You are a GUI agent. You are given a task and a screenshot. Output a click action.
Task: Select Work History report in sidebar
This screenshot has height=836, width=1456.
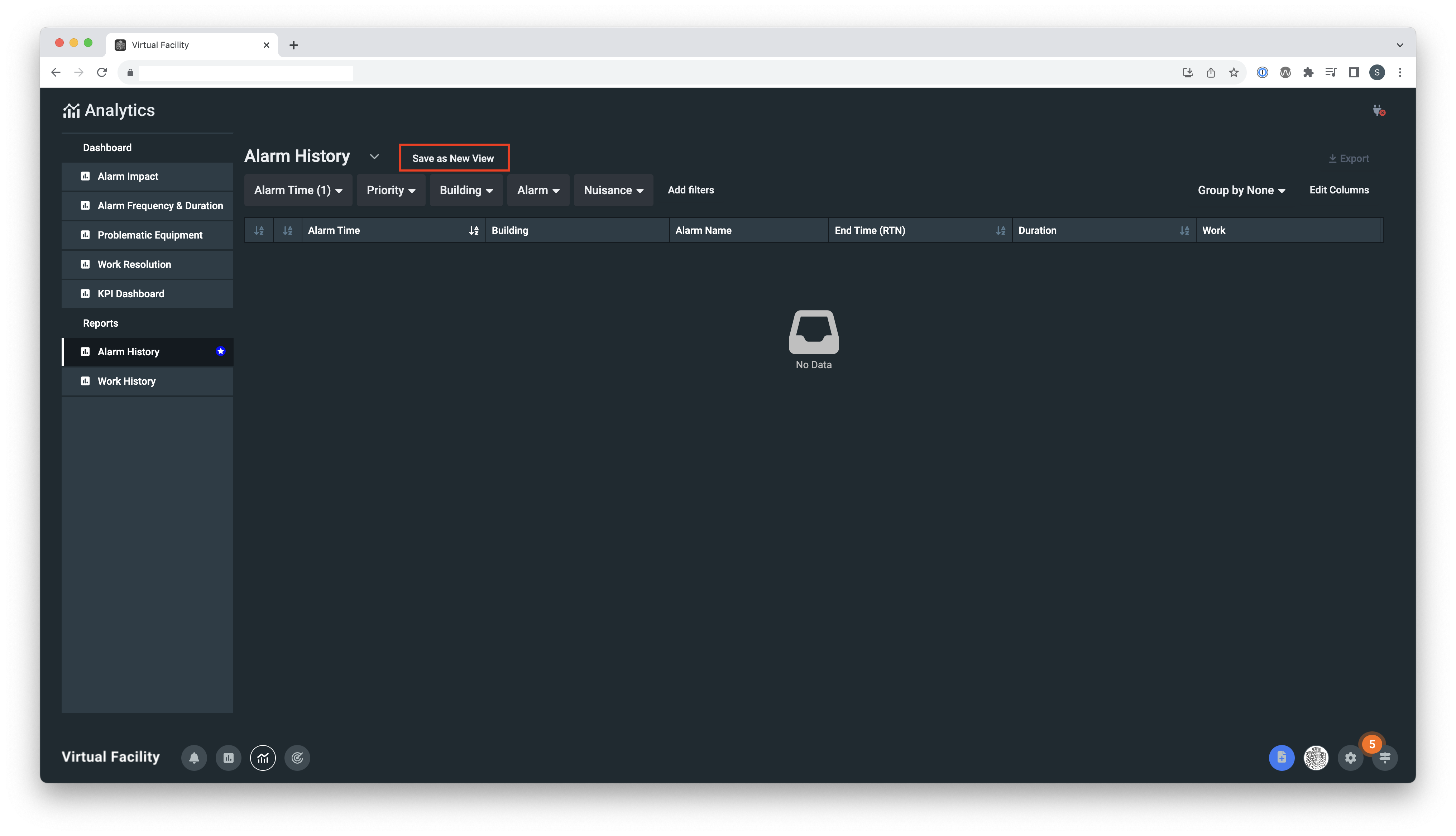tap(126, 381)
